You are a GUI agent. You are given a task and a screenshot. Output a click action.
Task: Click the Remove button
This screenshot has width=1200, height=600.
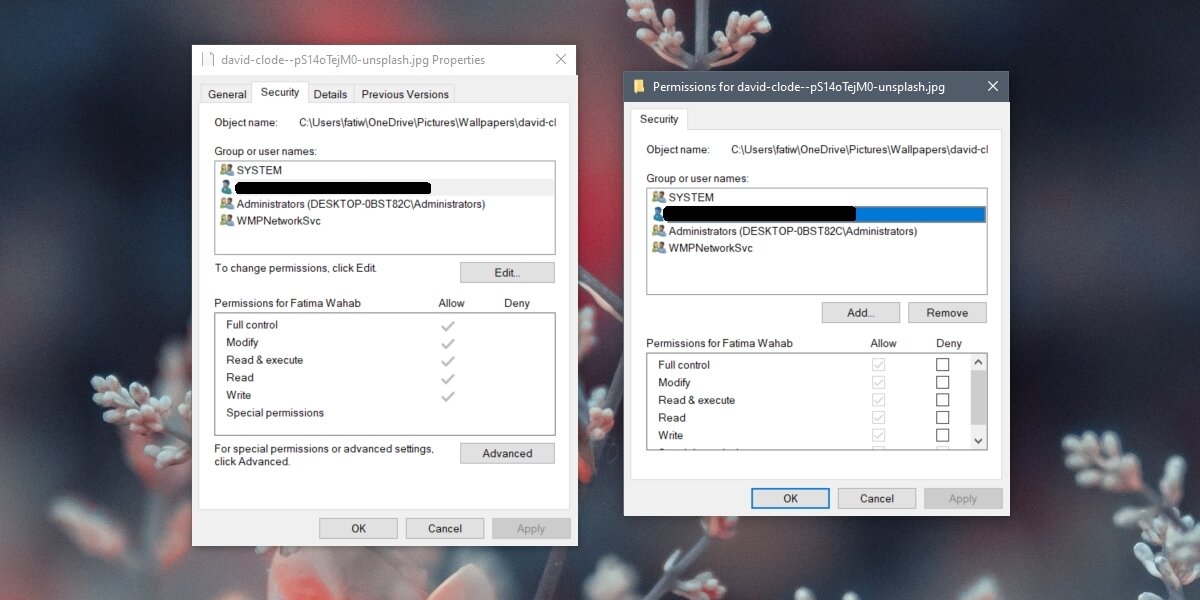pos(946,312)
